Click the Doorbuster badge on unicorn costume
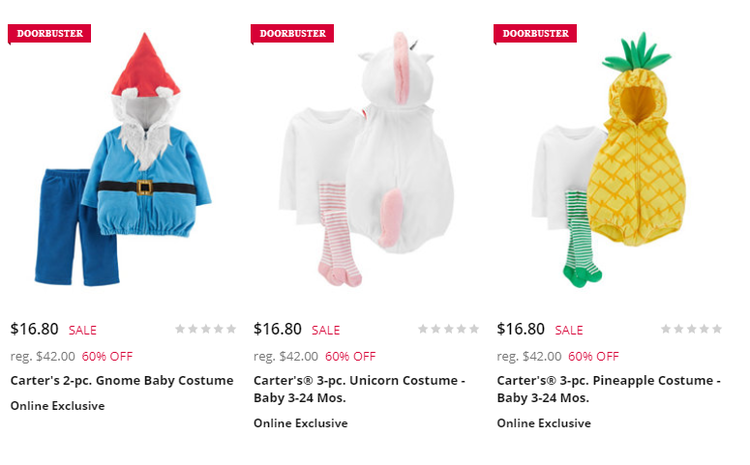Screen dimensions: 750x465 coord(293,33)
